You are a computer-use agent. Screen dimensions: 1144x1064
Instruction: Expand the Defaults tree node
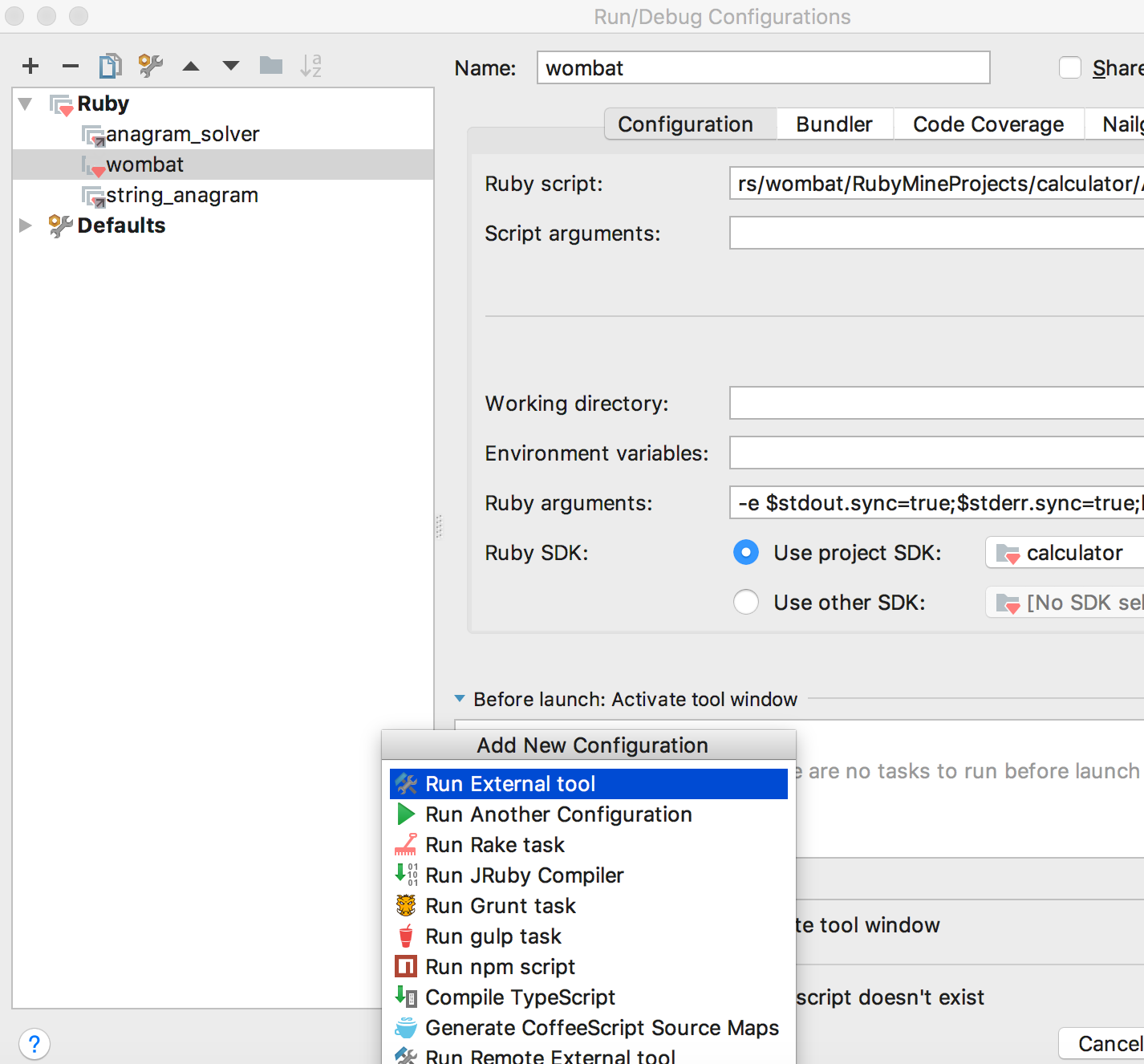(x=26, y=225)
